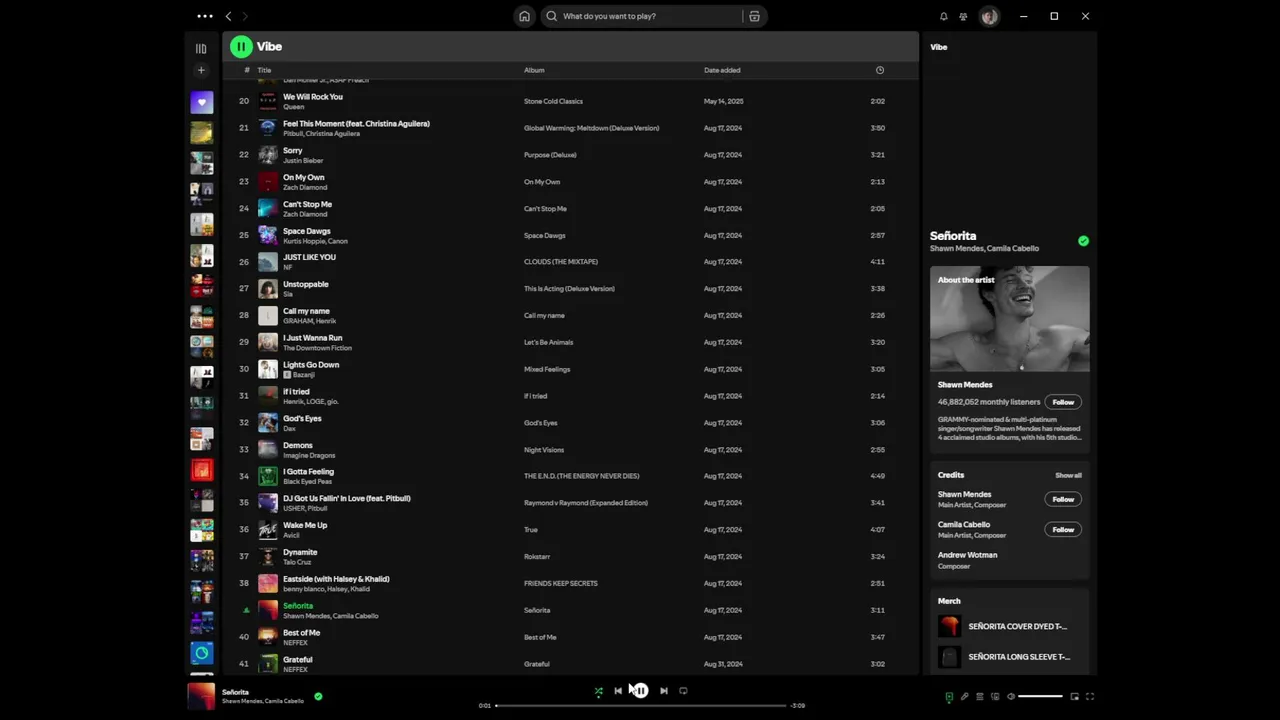This screenshot has width=1280, height=720.
Task: Toggle the Now Playing view icon
Action: tap(949, 697)
